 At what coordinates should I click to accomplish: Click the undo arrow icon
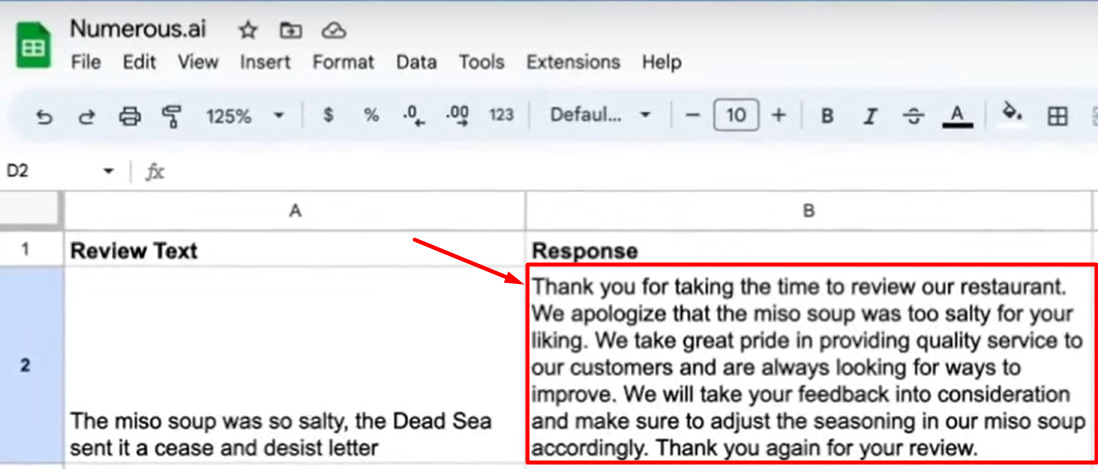(x=44, y=116)
